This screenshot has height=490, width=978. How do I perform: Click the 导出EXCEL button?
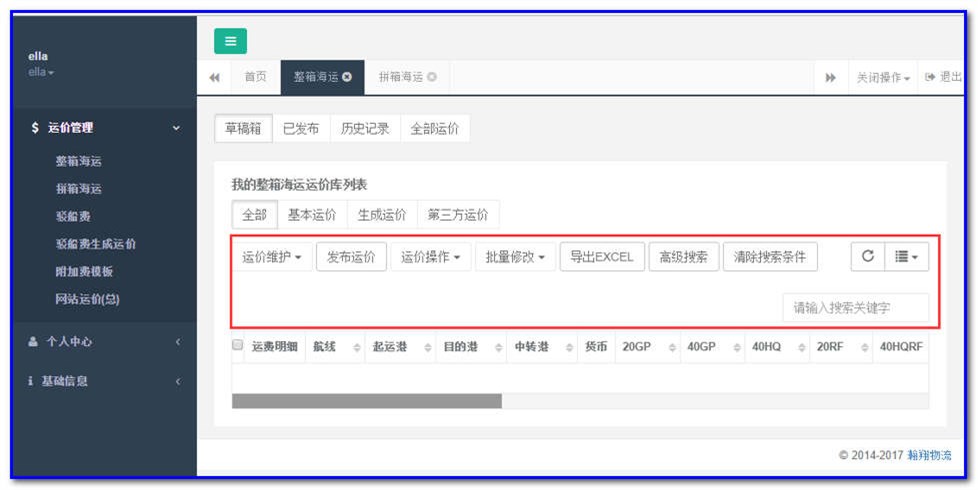(602, 257)
